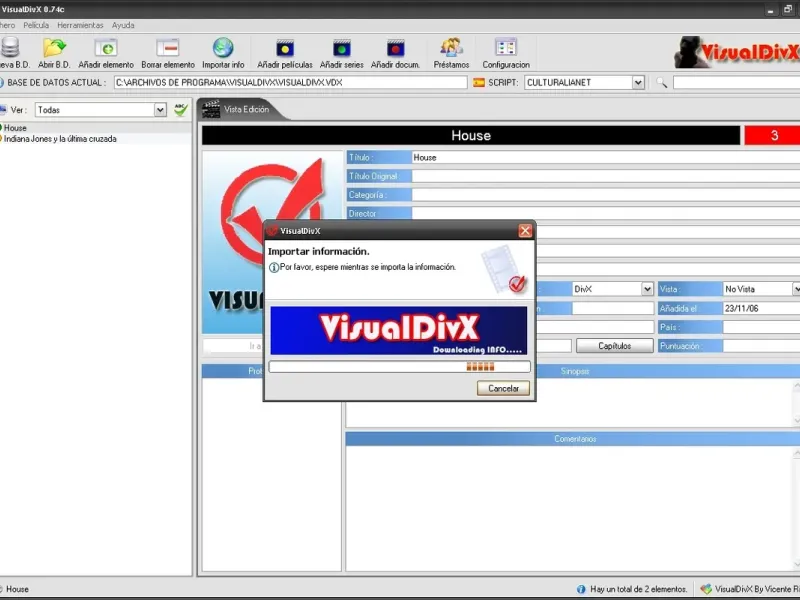
Task: Open Configuracion toolbar icon
Action: click(x=506, y=48)
